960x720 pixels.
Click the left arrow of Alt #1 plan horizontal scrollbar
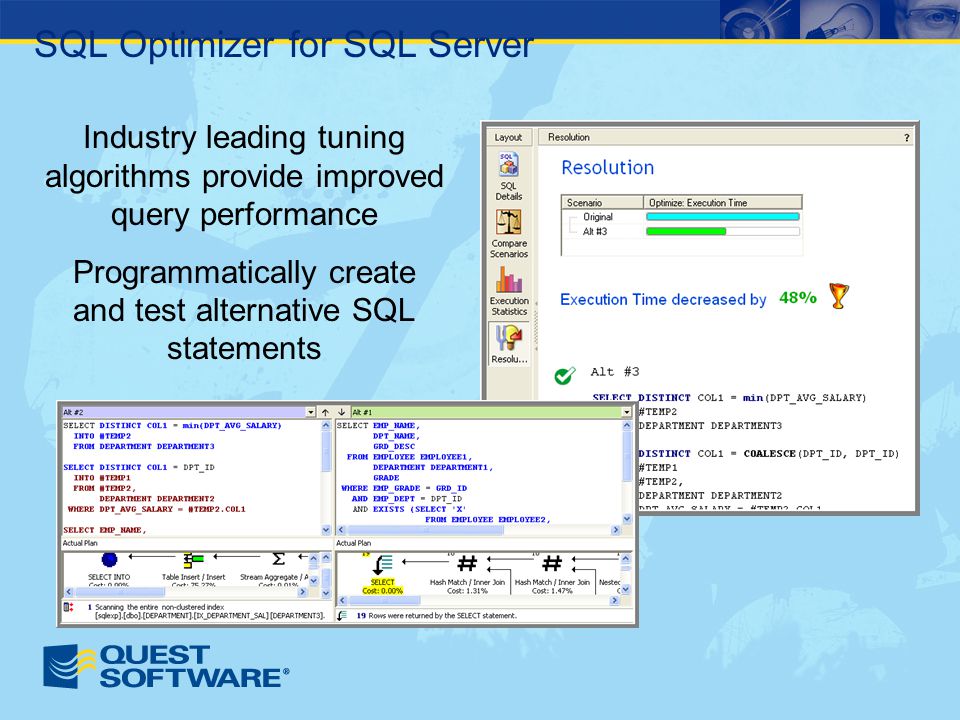[x=342, y=601]
